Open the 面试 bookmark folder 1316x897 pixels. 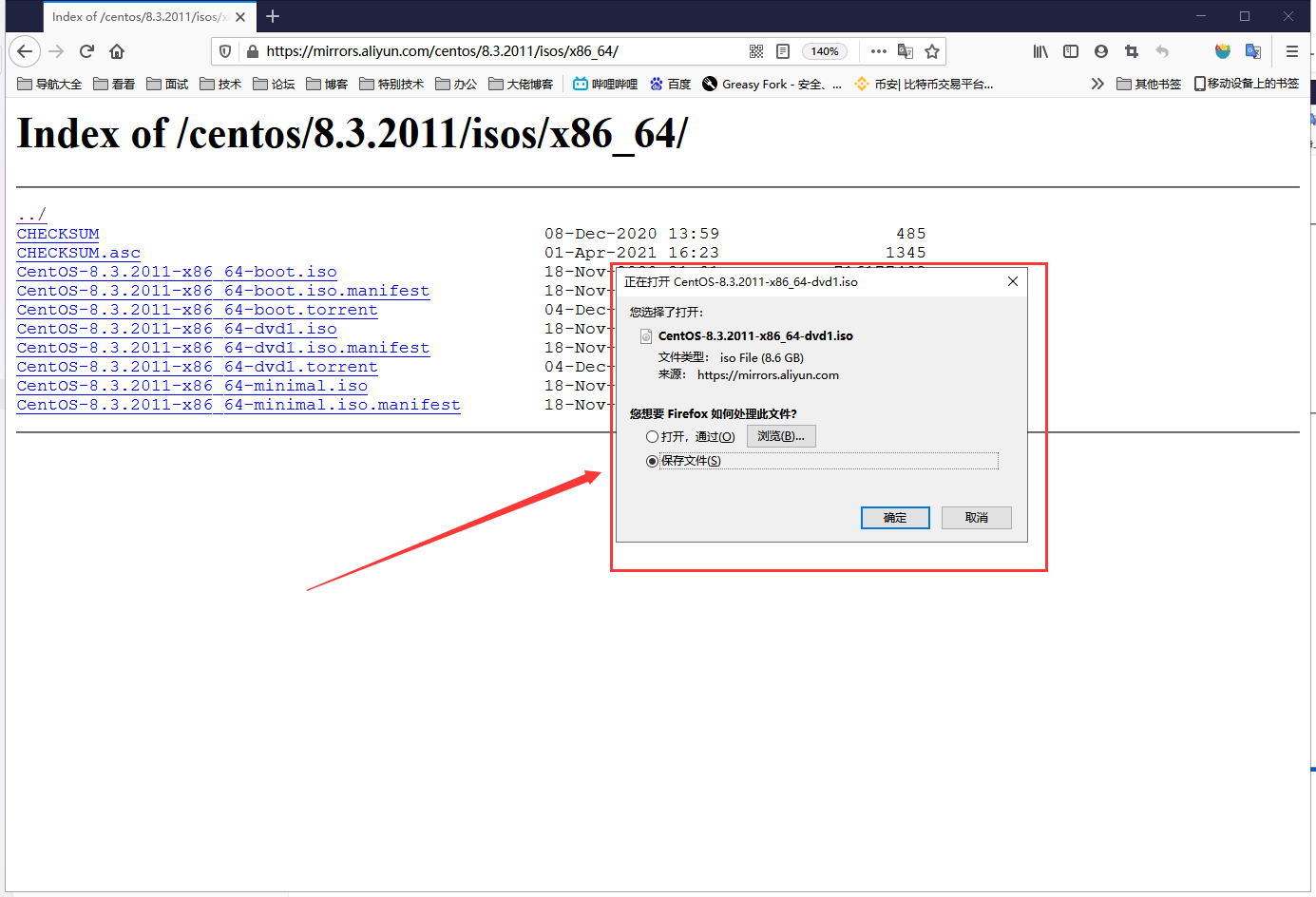(x=167, y=84)
